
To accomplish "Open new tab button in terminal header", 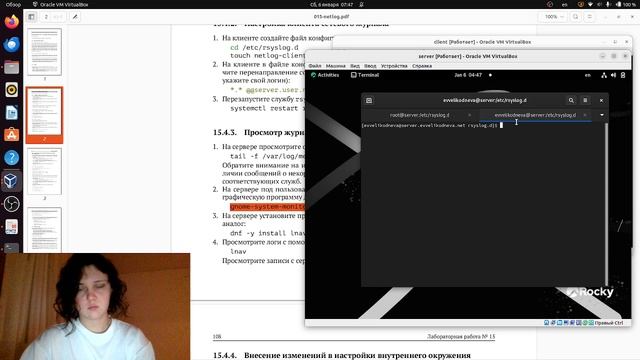I will point(369,100).
